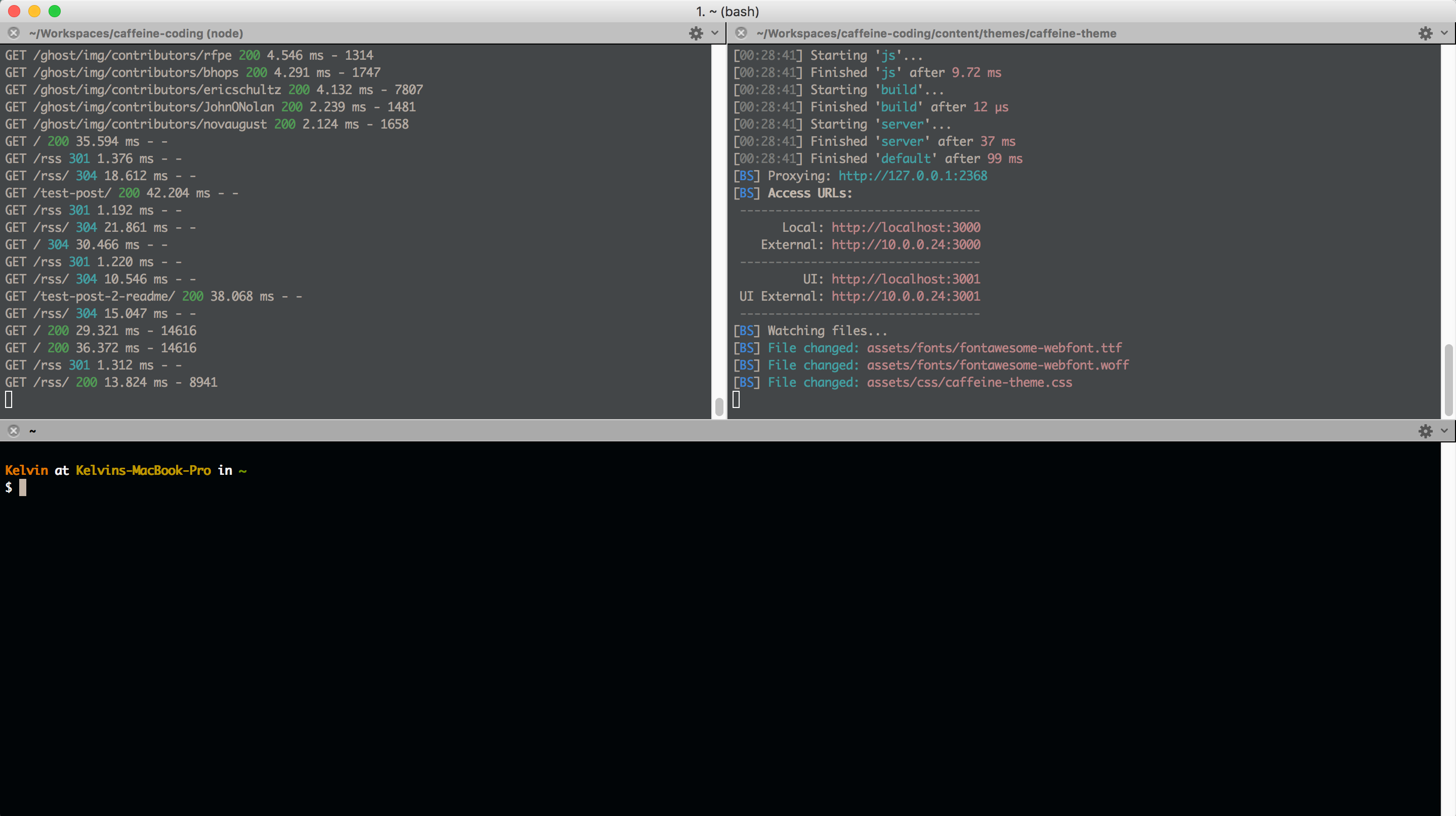1456x816 pixels.
Task: Click the left node pane scrollbar thumb
Action: (719, 406)
